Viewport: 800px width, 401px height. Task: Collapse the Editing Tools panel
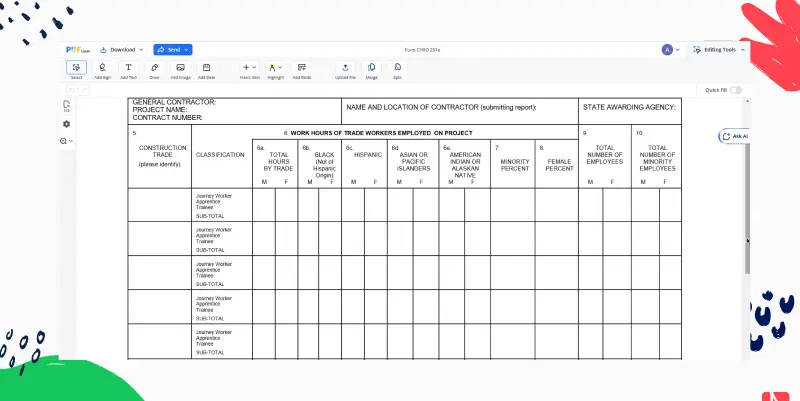click(743, 50)
